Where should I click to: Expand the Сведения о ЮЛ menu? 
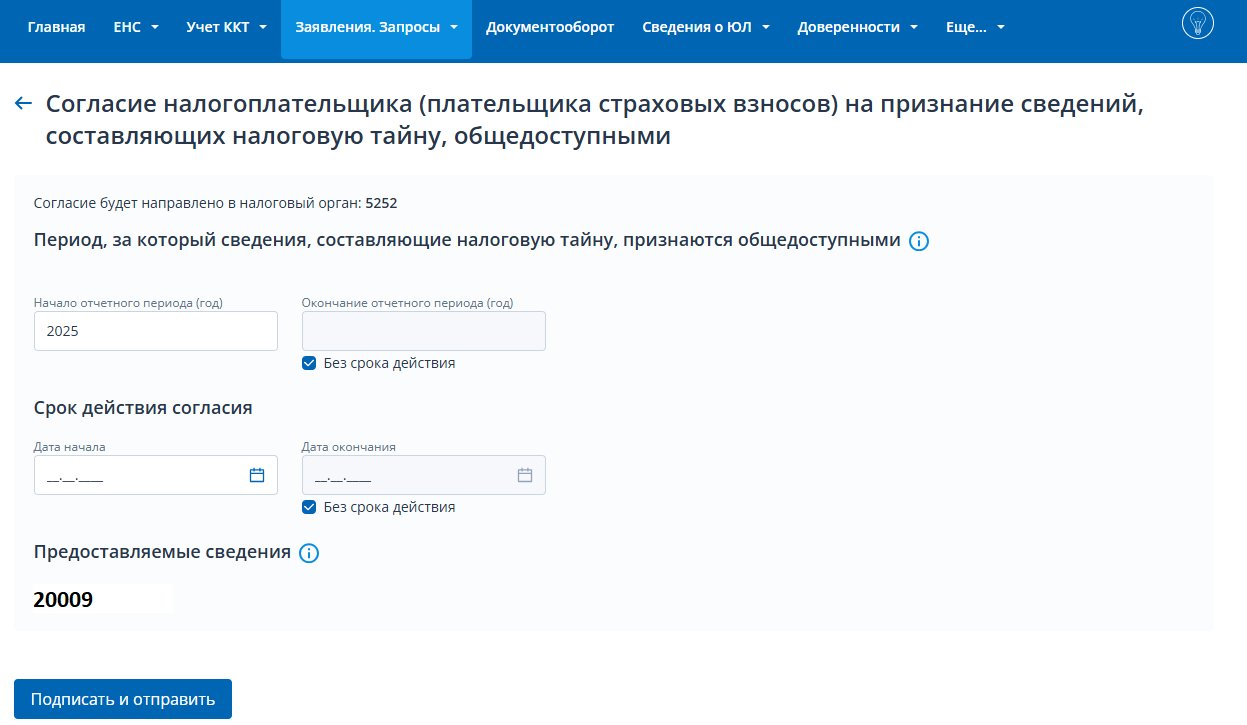click(x=705, y=28)
